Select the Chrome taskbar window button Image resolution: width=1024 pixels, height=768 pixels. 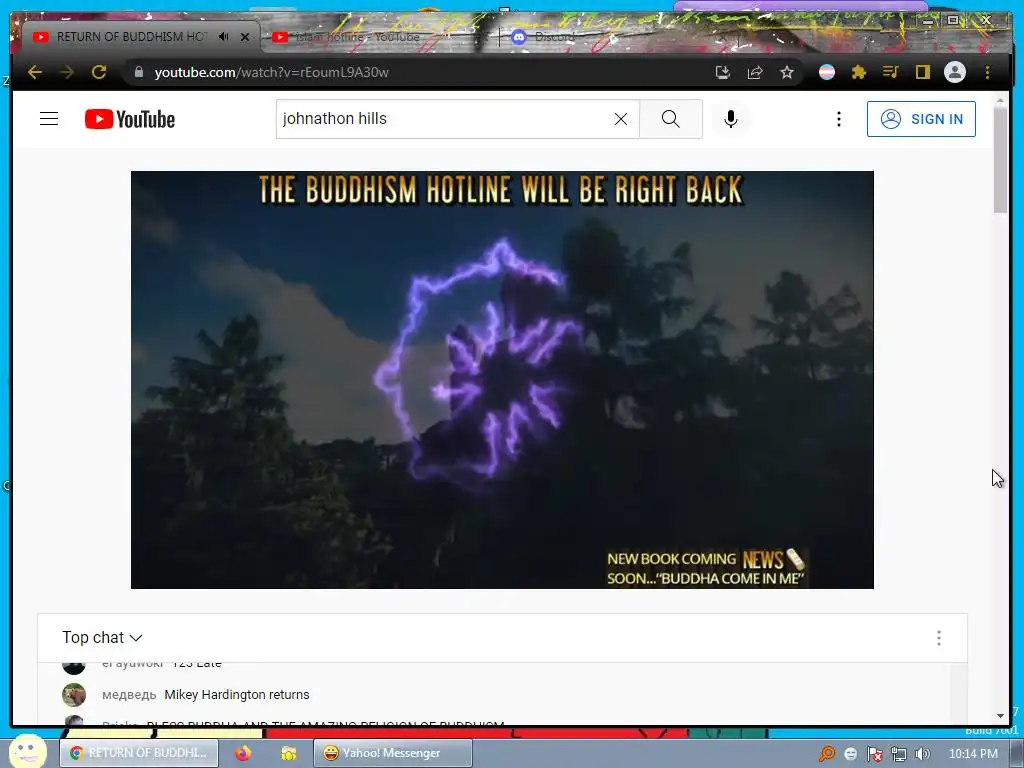[x=138, y=753]
